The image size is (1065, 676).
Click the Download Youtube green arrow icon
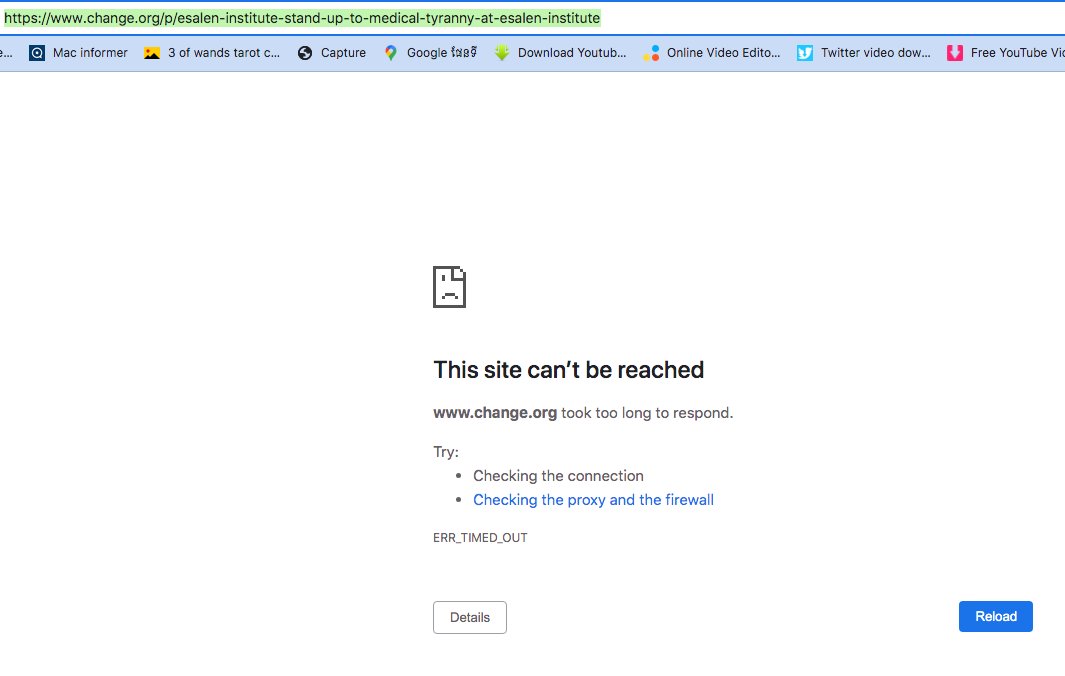click(x=501, y=53)
